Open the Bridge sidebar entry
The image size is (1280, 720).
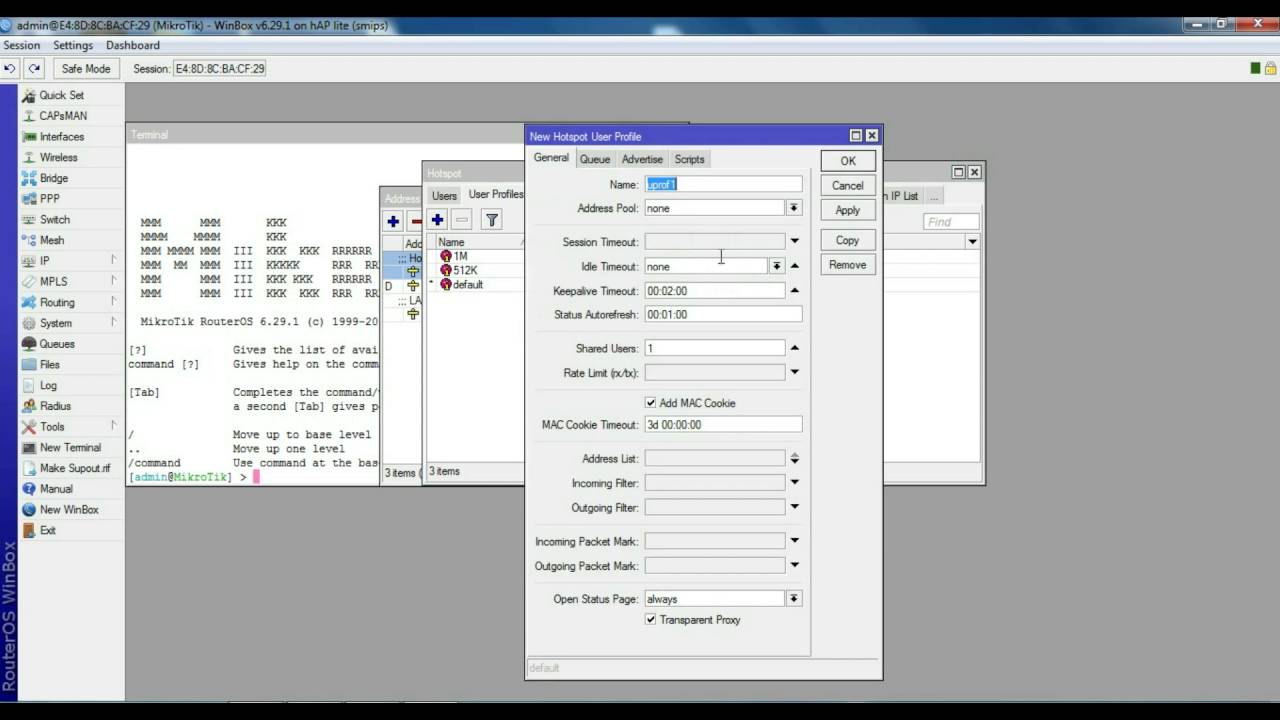(x=54, y=178)
